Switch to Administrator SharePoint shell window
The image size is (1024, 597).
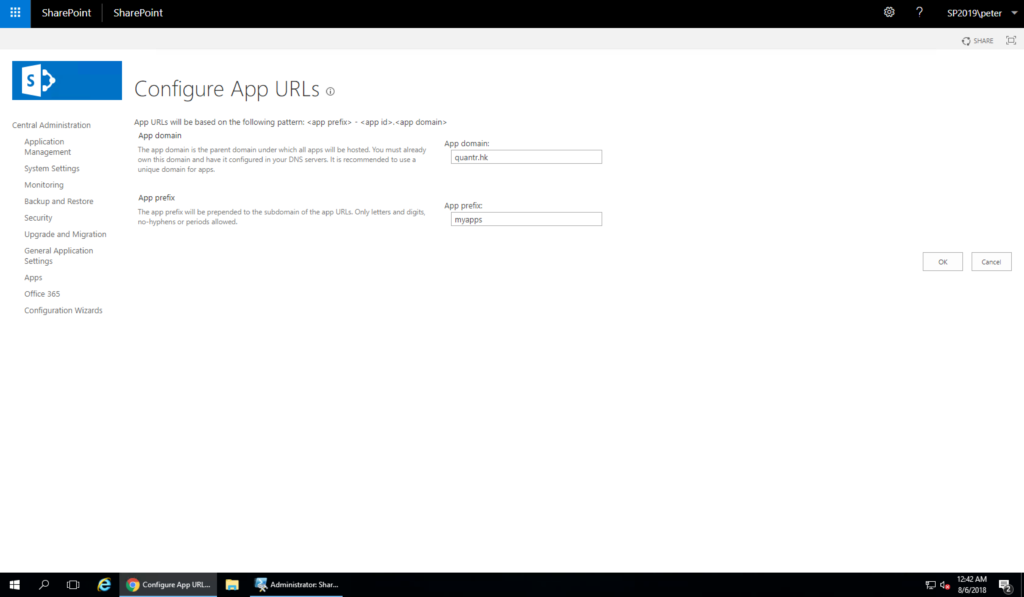coord(297,585)
